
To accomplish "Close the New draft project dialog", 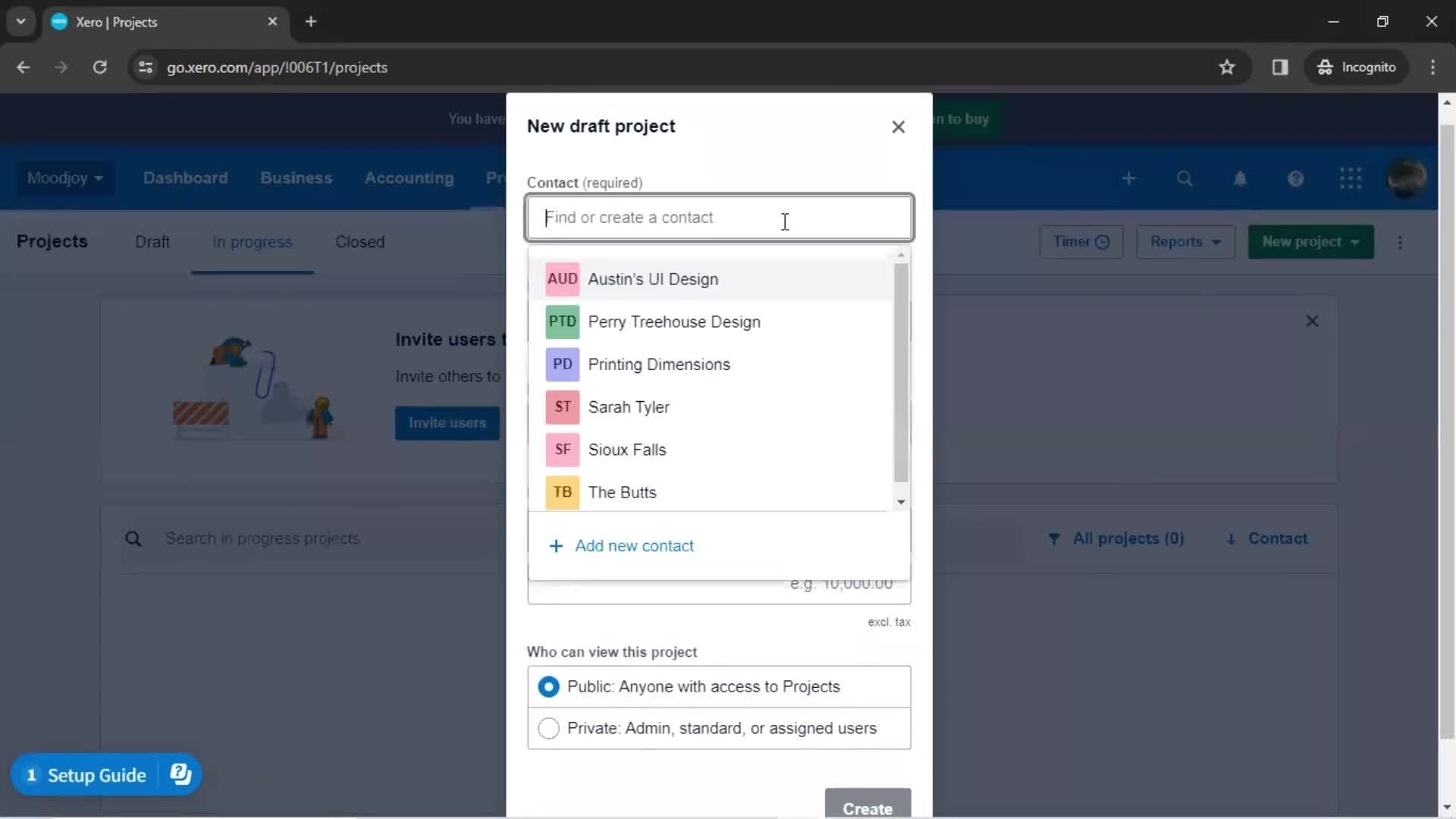I will click(898, 127).
